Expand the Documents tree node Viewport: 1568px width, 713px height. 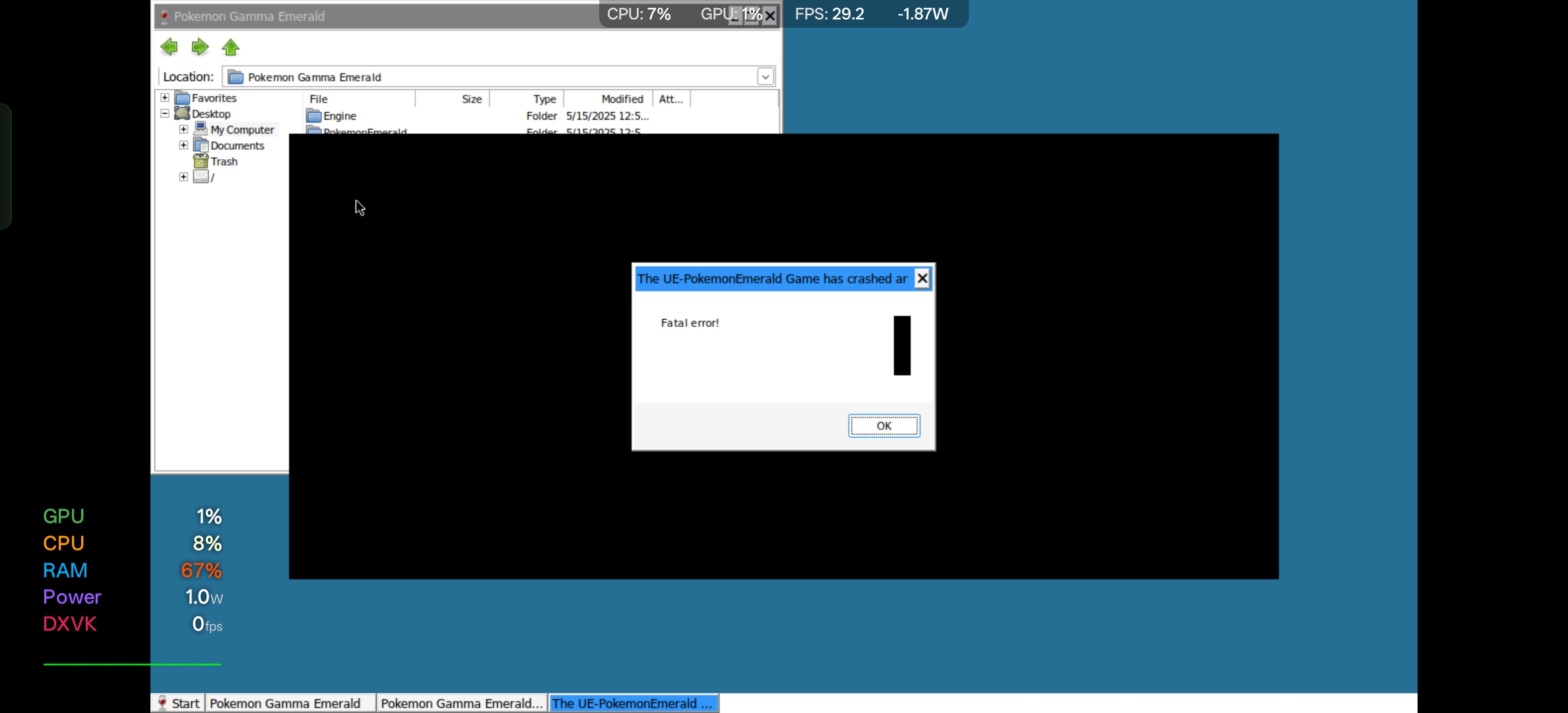(183, 145)
